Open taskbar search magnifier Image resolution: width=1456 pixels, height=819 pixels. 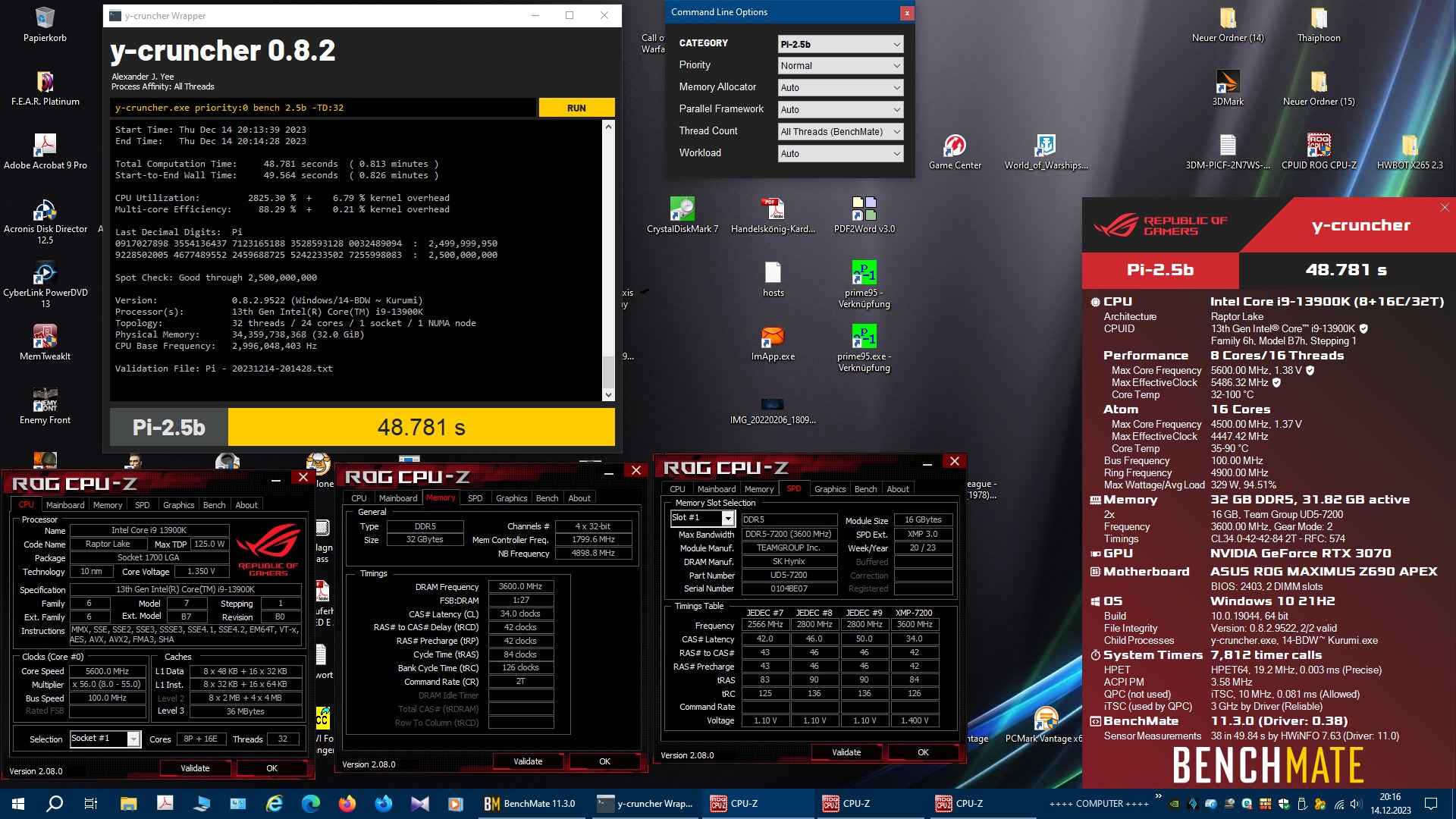(55, 804)
